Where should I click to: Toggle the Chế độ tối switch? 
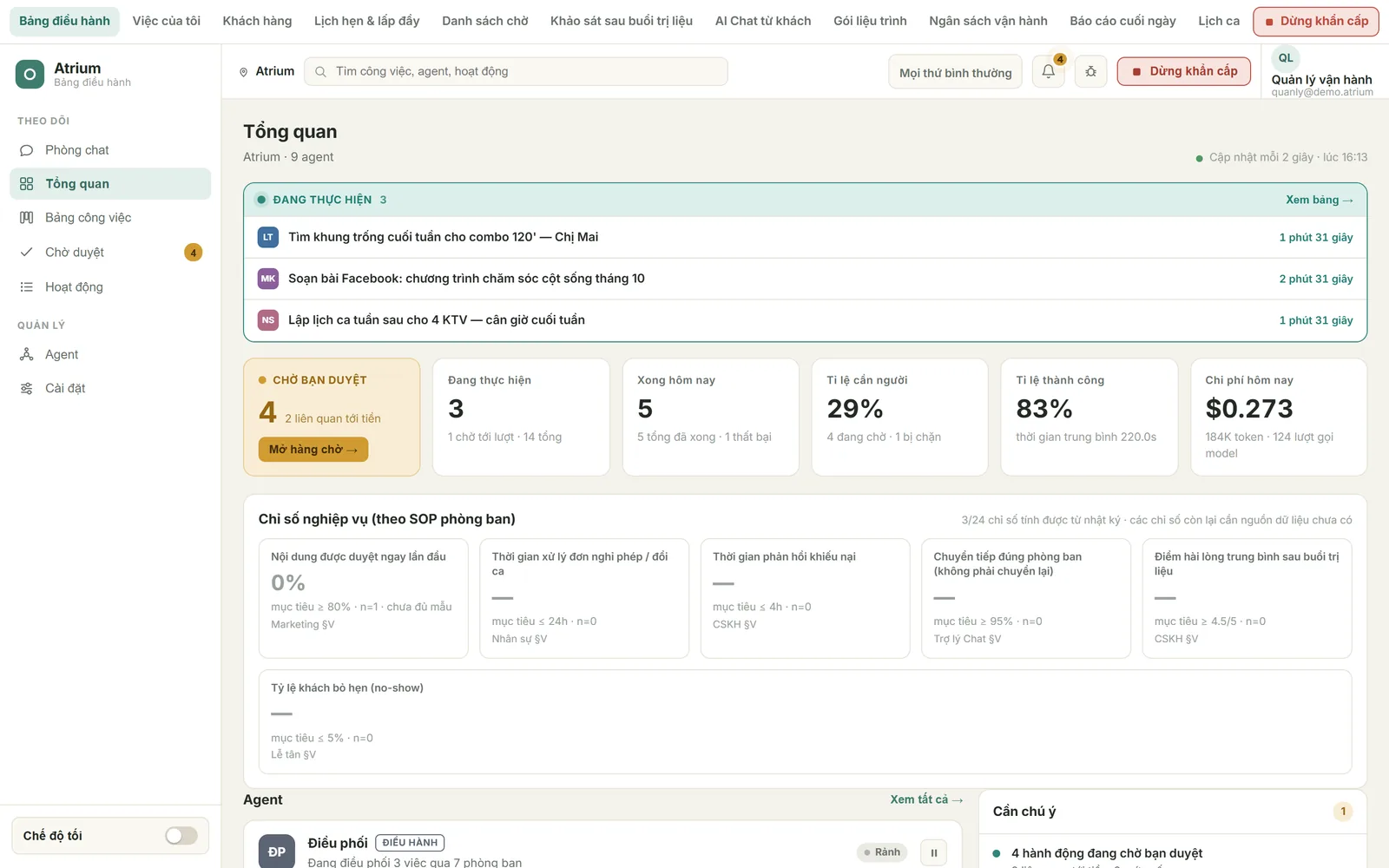coord(181,835)
